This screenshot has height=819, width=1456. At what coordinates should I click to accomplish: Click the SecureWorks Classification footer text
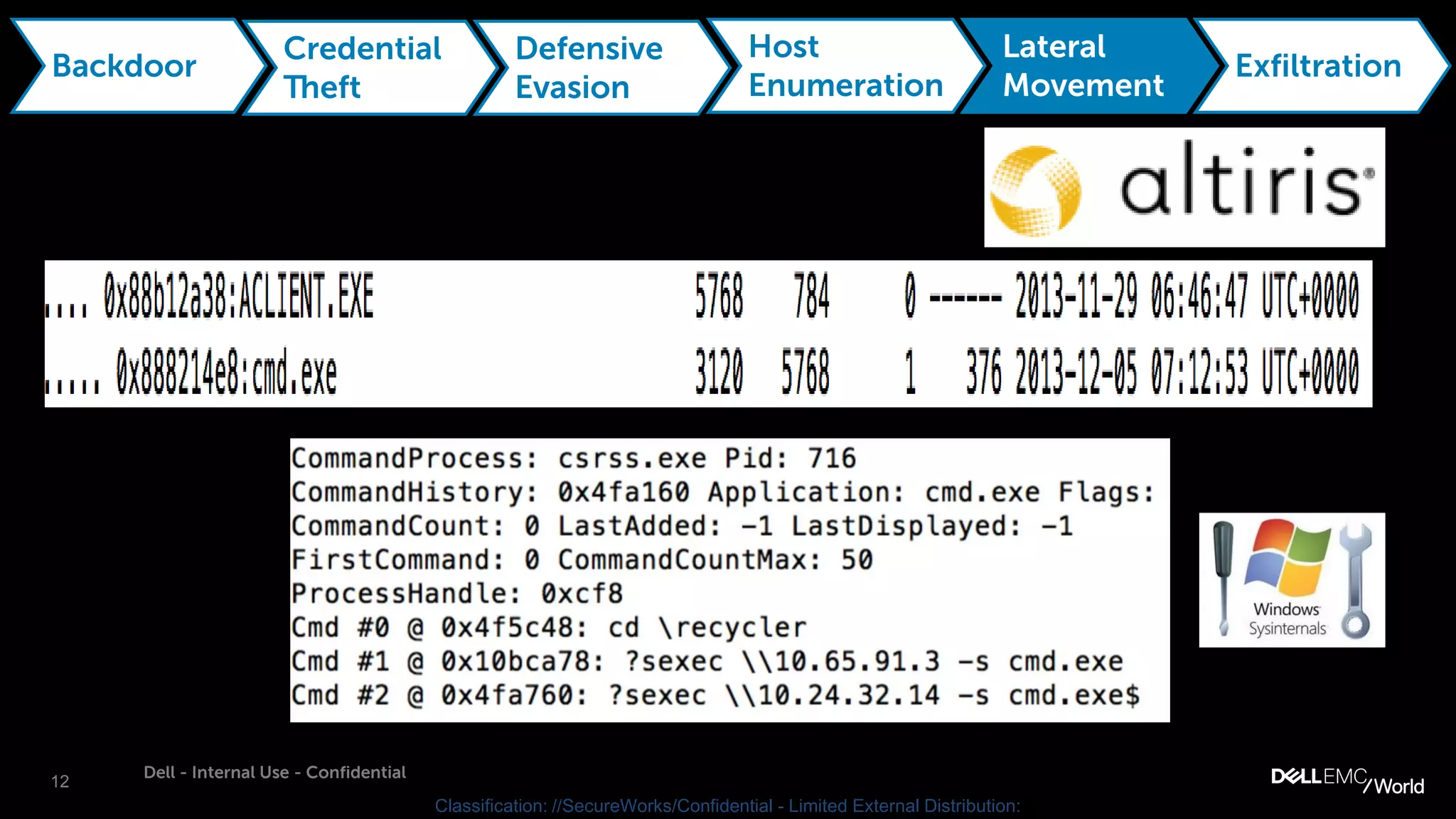pos(727,806)
